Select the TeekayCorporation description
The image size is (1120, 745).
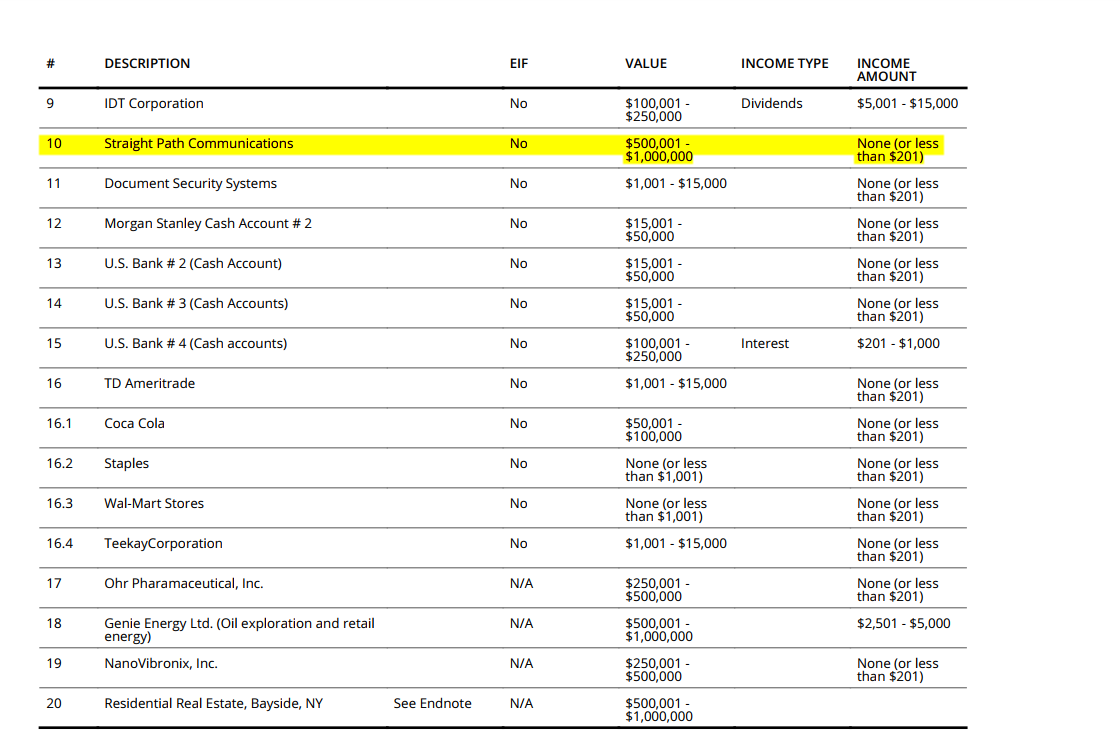pos(164,544)
